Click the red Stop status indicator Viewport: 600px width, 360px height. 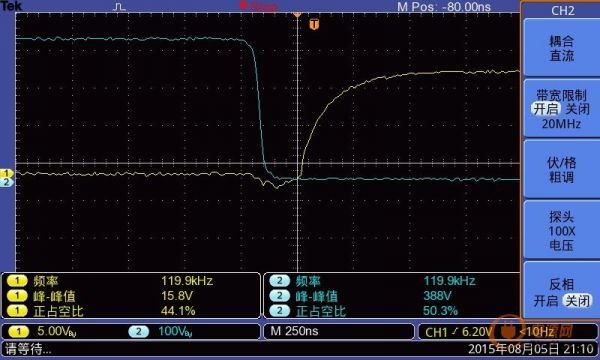[x=259, y=6]
